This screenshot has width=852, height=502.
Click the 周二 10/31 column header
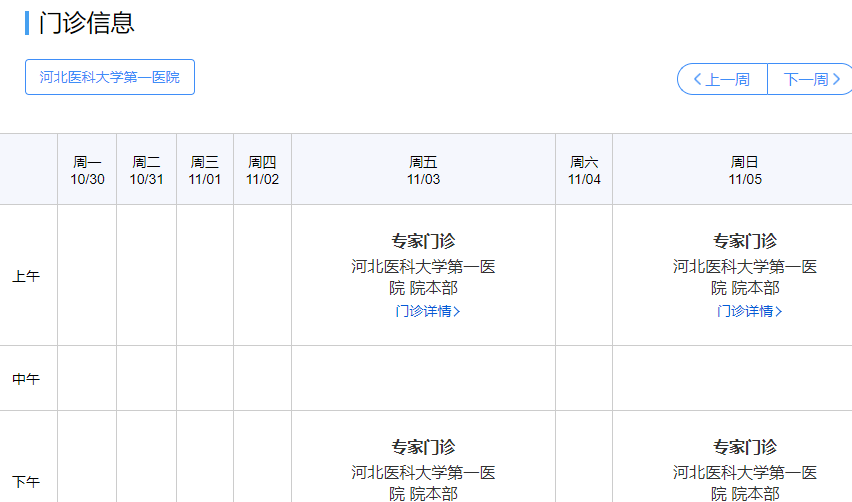pyautogui.click(x=146, y=170)
